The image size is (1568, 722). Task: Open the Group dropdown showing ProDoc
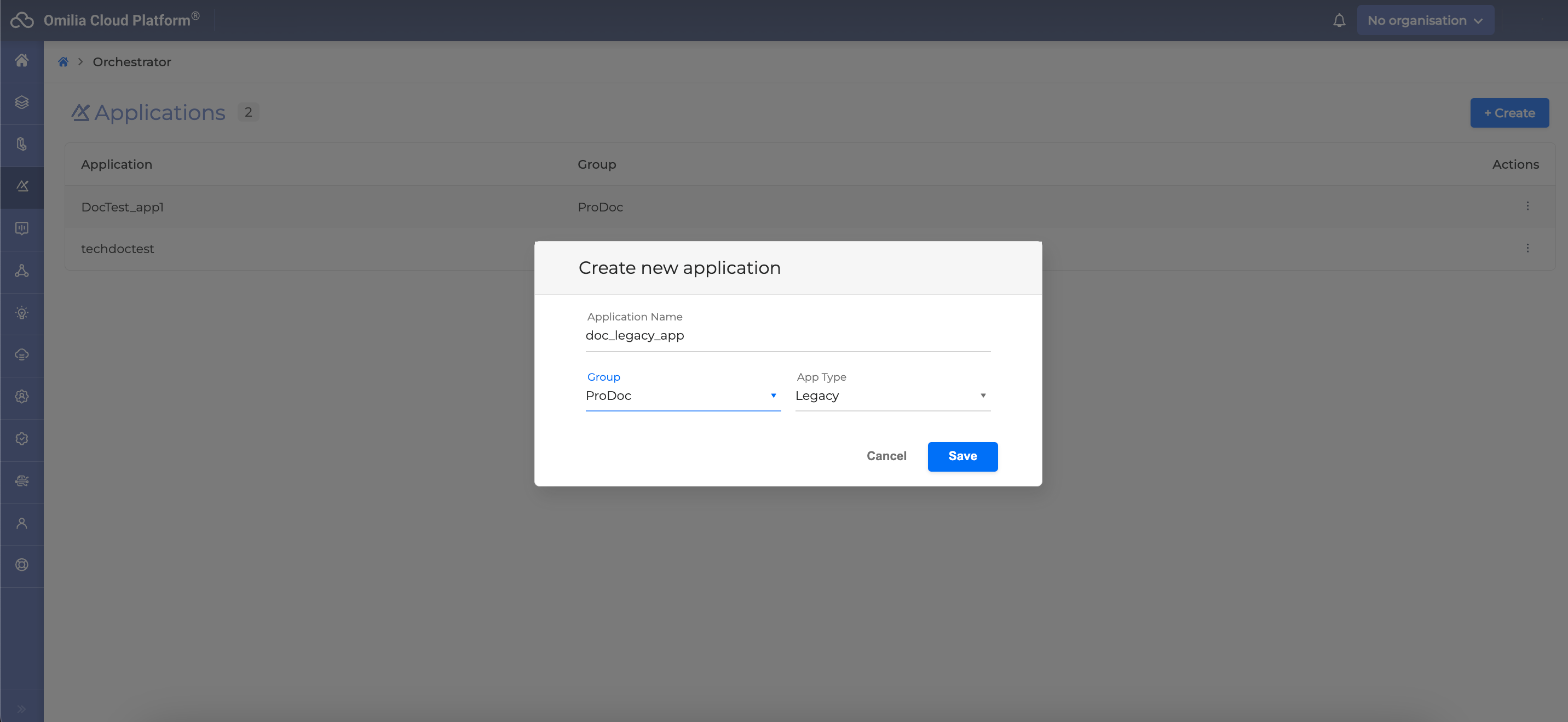[x=682, y=396]
